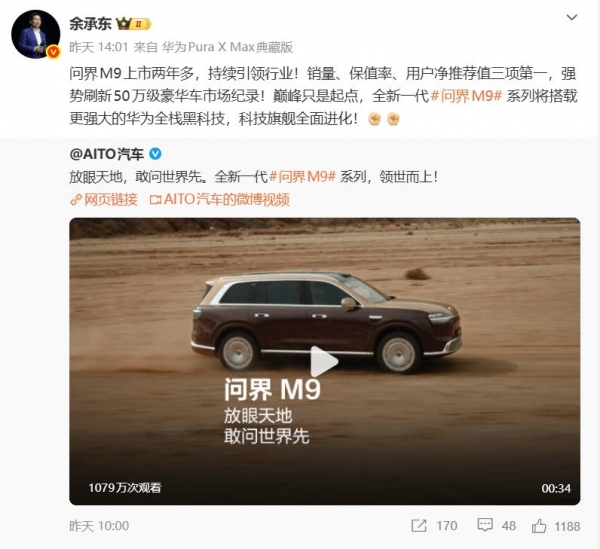Viewport: 600px width, 549px height.
Task: Open AITO汽车的微博视频 video link
Action: click(220, 199)
